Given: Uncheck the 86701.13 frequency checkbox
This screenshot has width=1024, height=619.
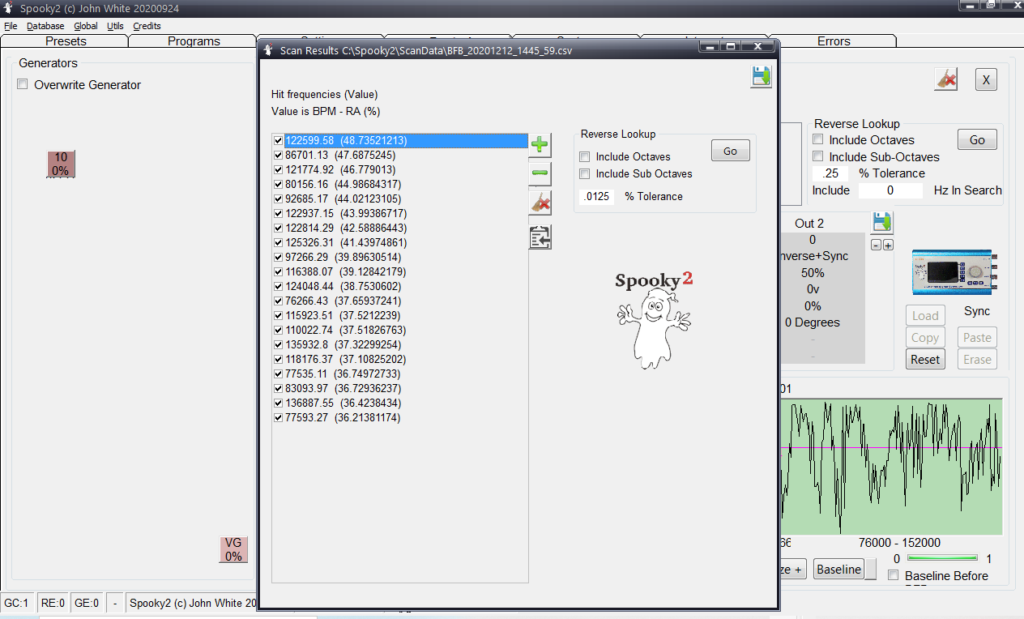Looking at the screenshot, I should click(277, 156).
